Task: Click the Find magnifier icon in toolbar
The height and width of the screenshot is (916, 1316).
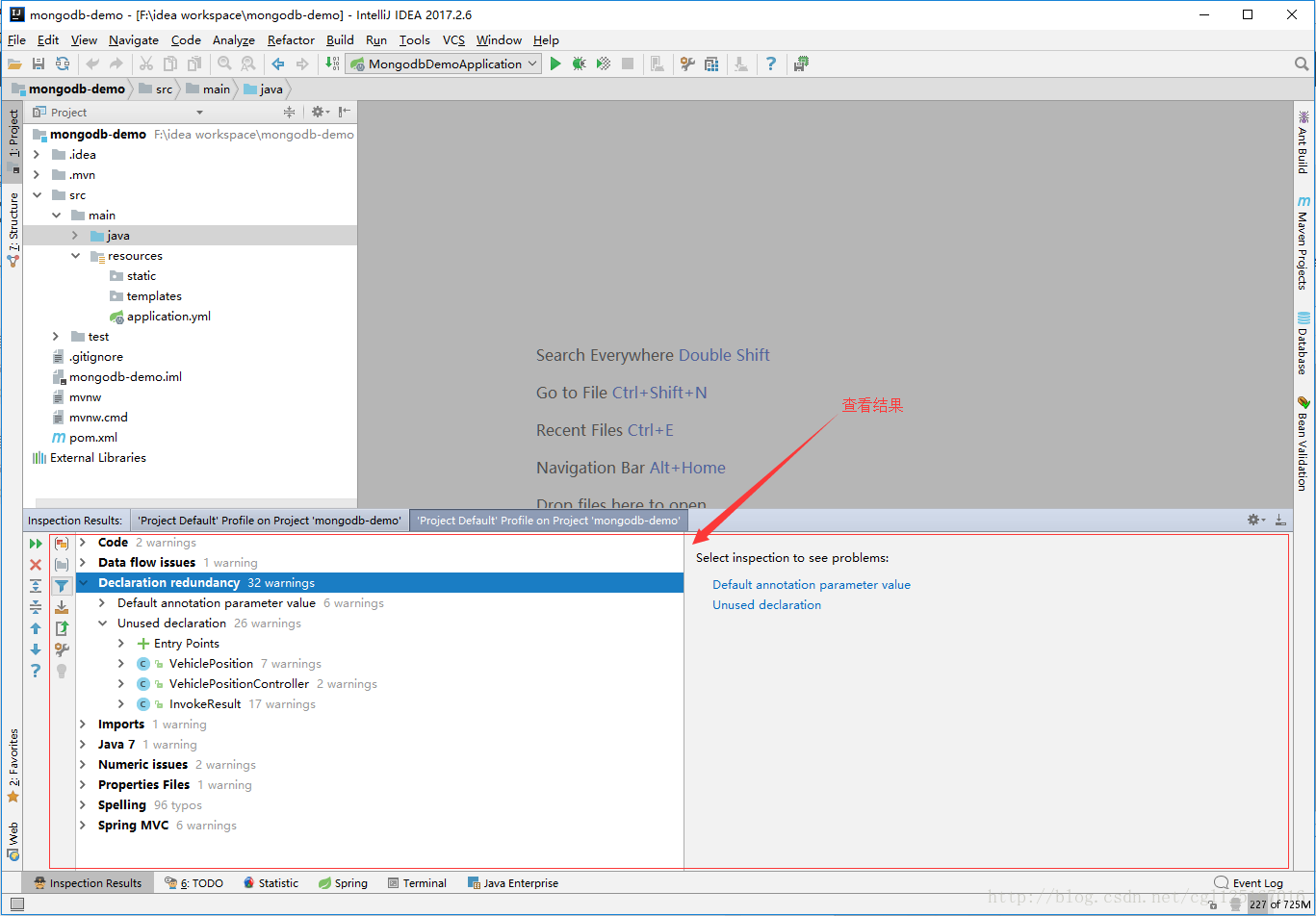Action: pos(224,64)
